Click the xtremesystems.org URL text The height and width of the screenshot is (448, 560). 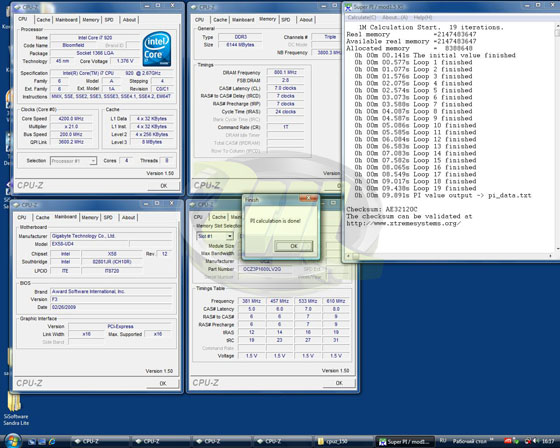tap(404, 224)
